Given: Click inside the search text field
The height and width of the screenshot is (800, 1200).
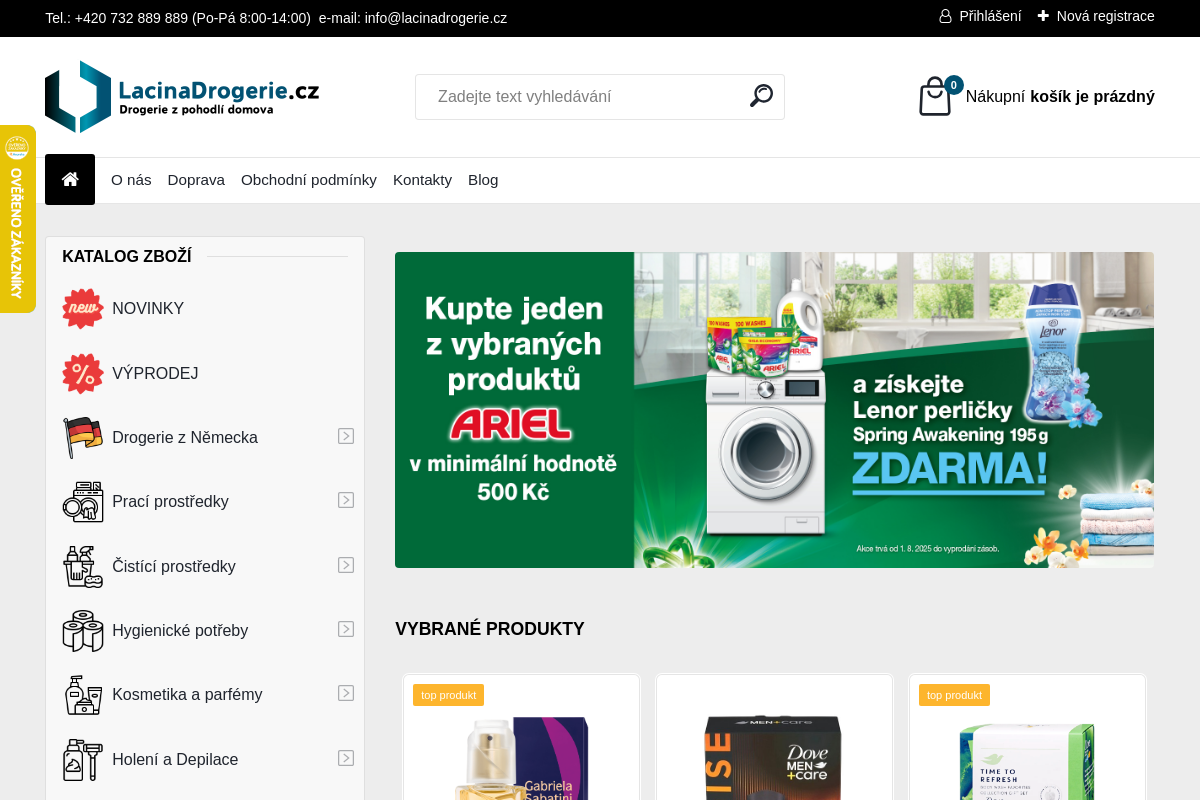Looking at the screenshot, I should pyautogui.click(x=580, y=96).
